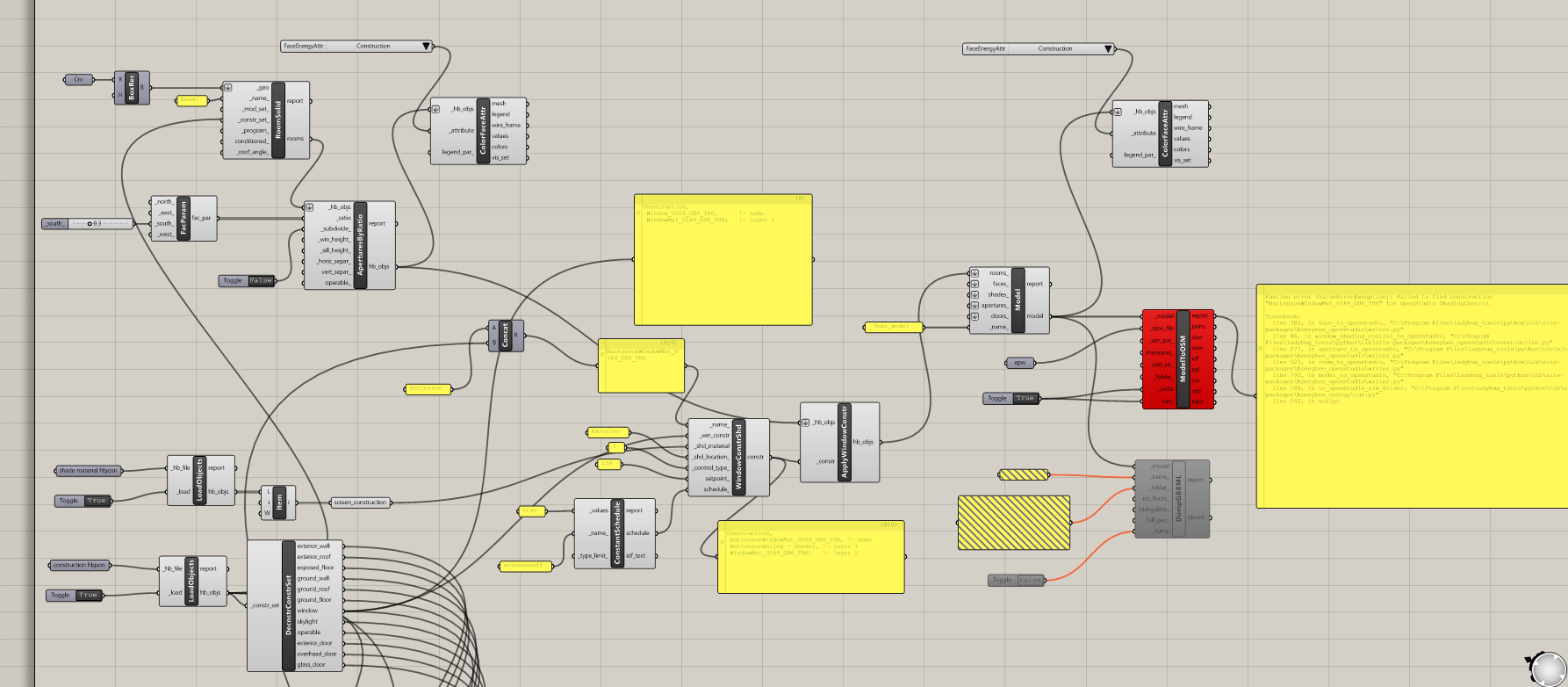Click the flatten arrow on RoomSolid _geo input
Viewport: 1568px width, 687px height.
coord(228,88)
